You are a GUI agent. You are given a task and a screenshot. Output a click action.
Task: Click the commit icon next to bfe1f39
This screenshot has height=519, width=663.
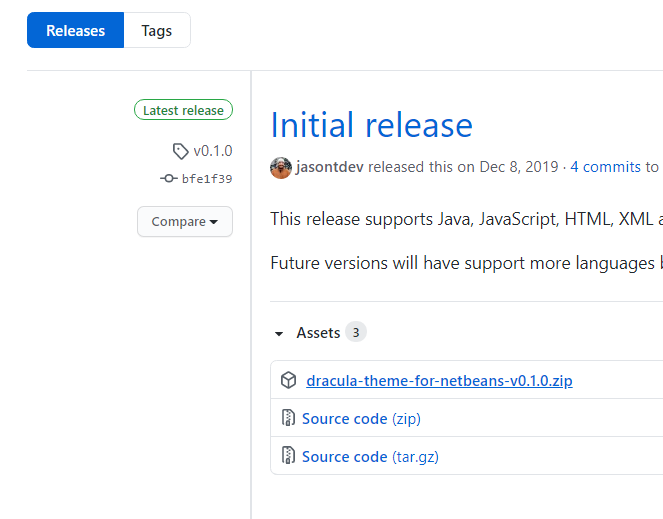click(x=169, y=178)
